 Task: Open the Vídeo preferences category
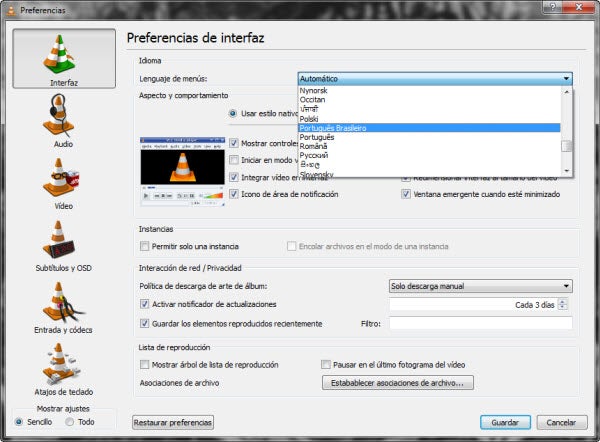pyautogui.click(x=63, y=184)
